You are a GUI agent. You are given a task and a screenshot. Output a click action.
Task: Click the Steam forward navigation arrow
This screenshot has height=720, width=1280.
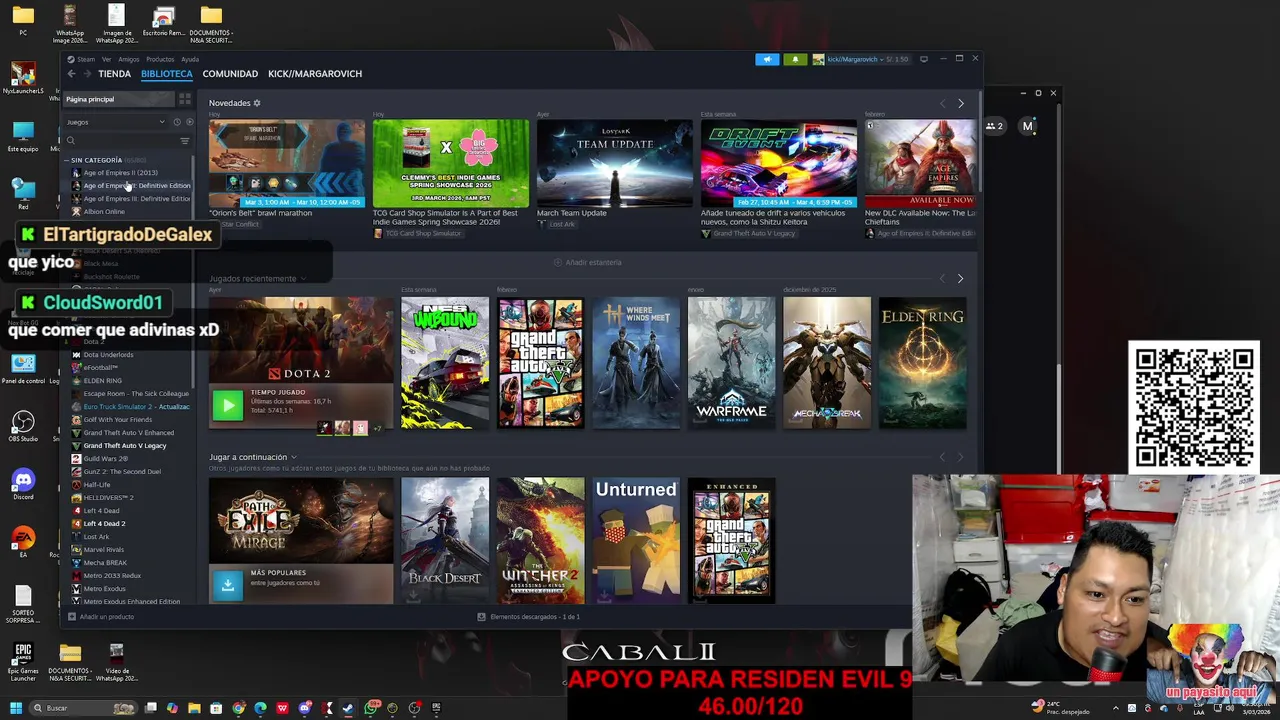click(87, 74)
